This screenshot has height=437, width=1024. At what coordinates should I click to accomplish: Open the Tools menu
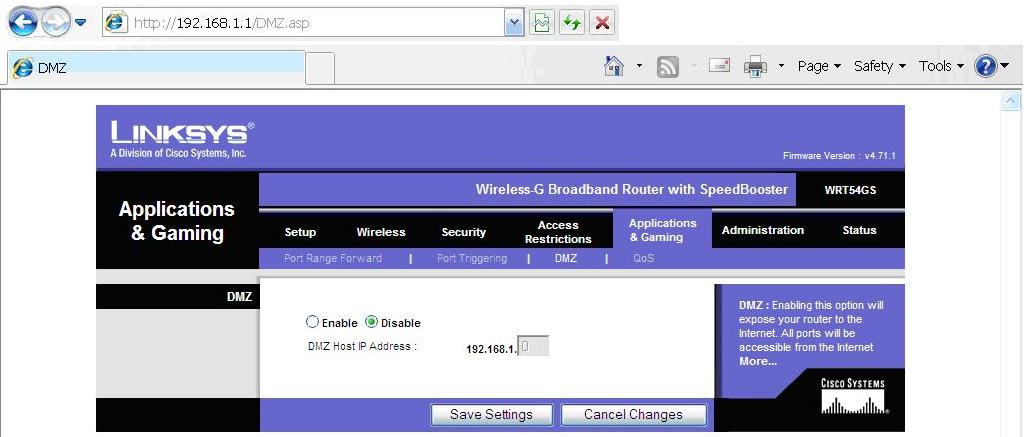941,66
